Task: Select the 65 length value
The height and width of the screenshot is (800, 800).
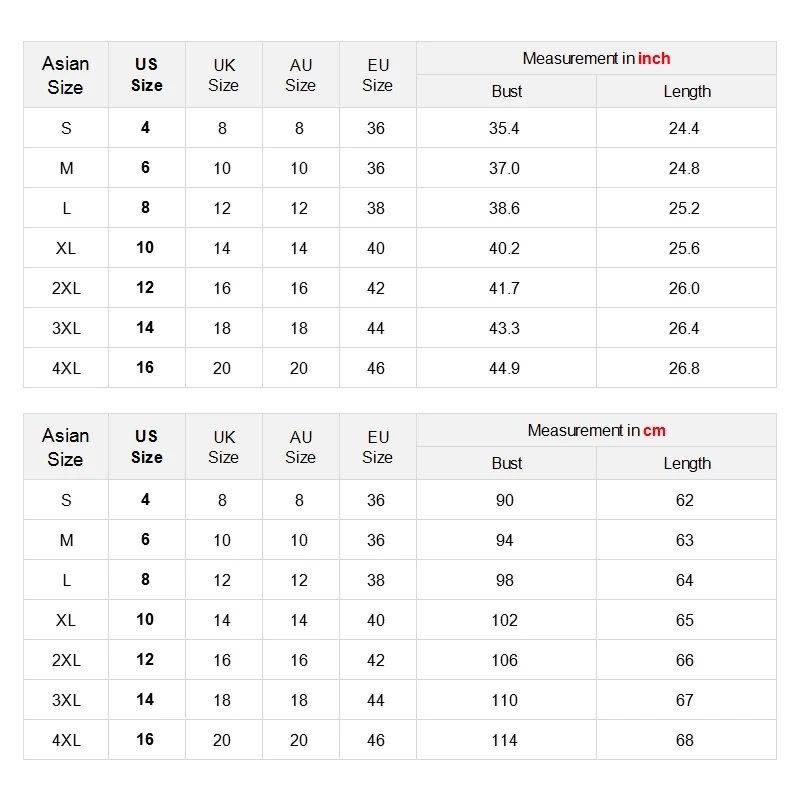Action: click(684, 621)
